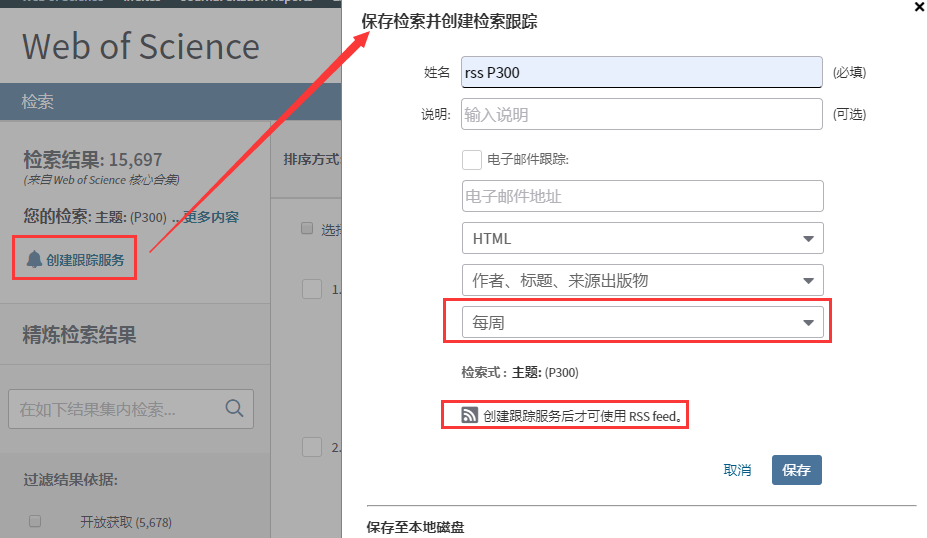Open the 每周 frequency dropdown

[x=643, y=322]
